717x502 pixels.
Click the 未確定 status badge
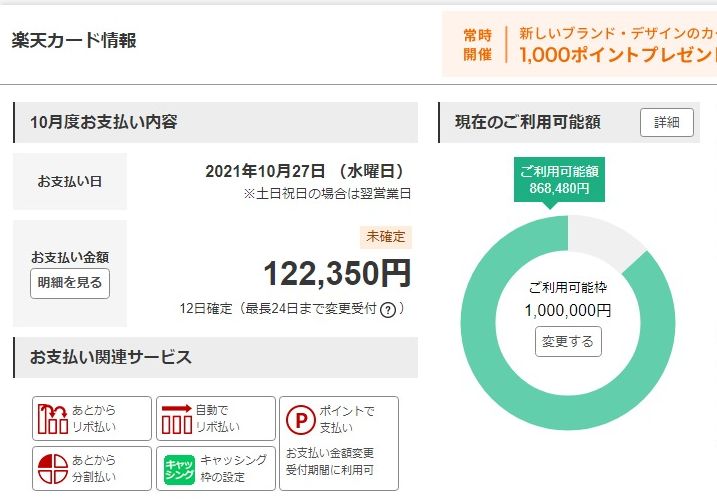point(385,237)
